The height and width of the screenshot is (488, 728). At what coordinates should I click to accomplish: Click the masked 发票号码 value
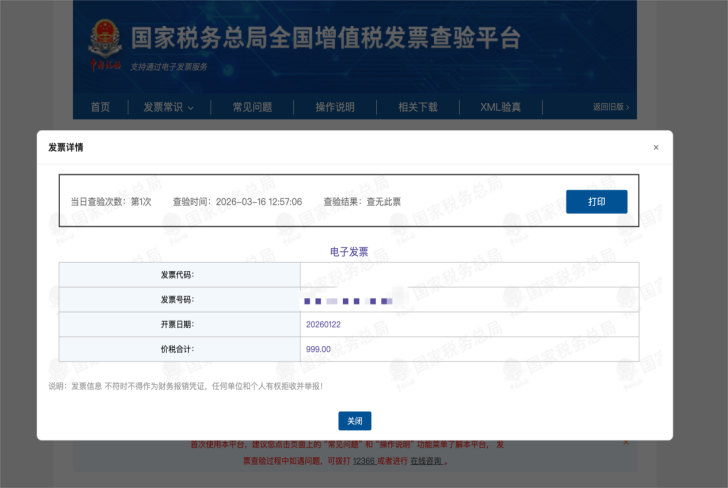point(348,300)
